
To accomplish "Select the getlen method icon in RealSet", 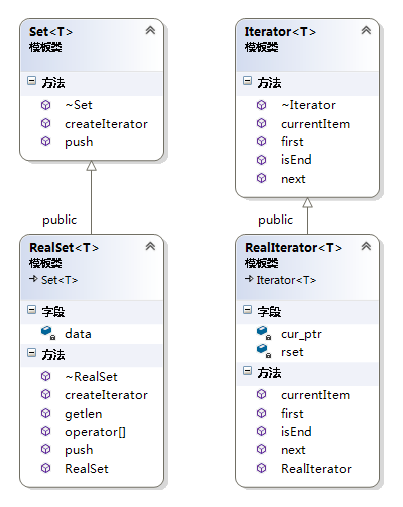I will 46,413.
